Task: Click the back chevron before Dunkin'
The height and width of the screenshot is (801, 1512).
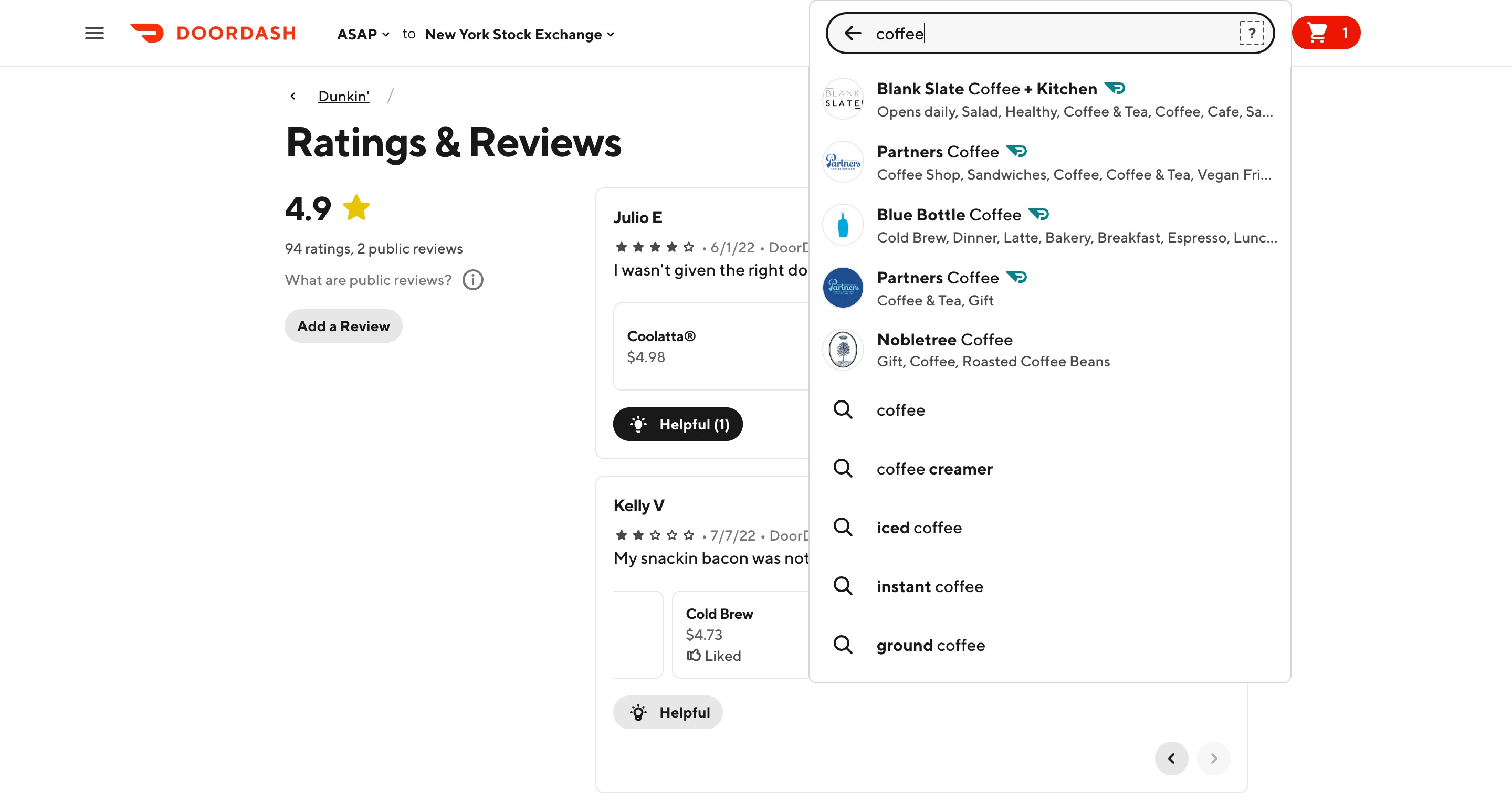Action: [x=293, y=96]
